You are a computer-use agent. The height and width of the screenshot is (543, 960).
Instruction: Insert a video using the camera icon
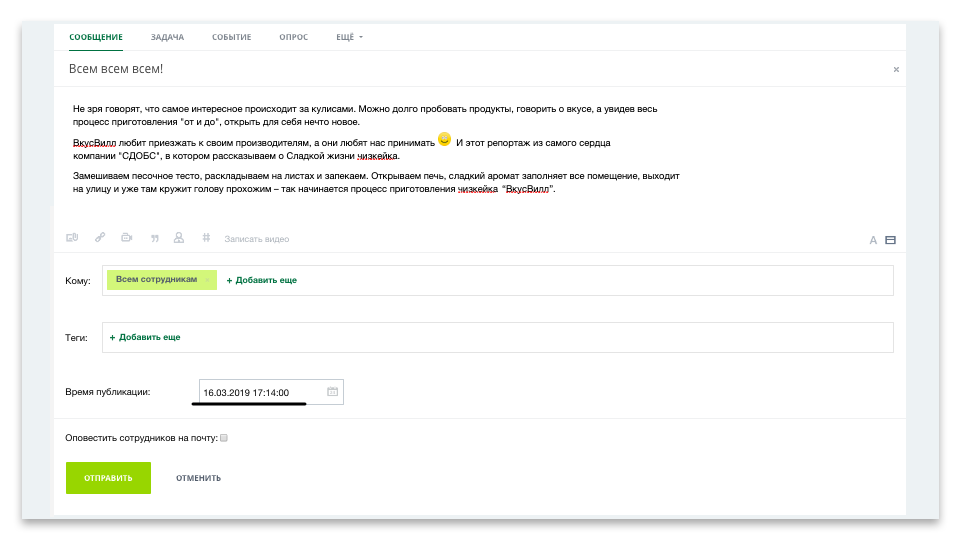[x=127, y=238]
